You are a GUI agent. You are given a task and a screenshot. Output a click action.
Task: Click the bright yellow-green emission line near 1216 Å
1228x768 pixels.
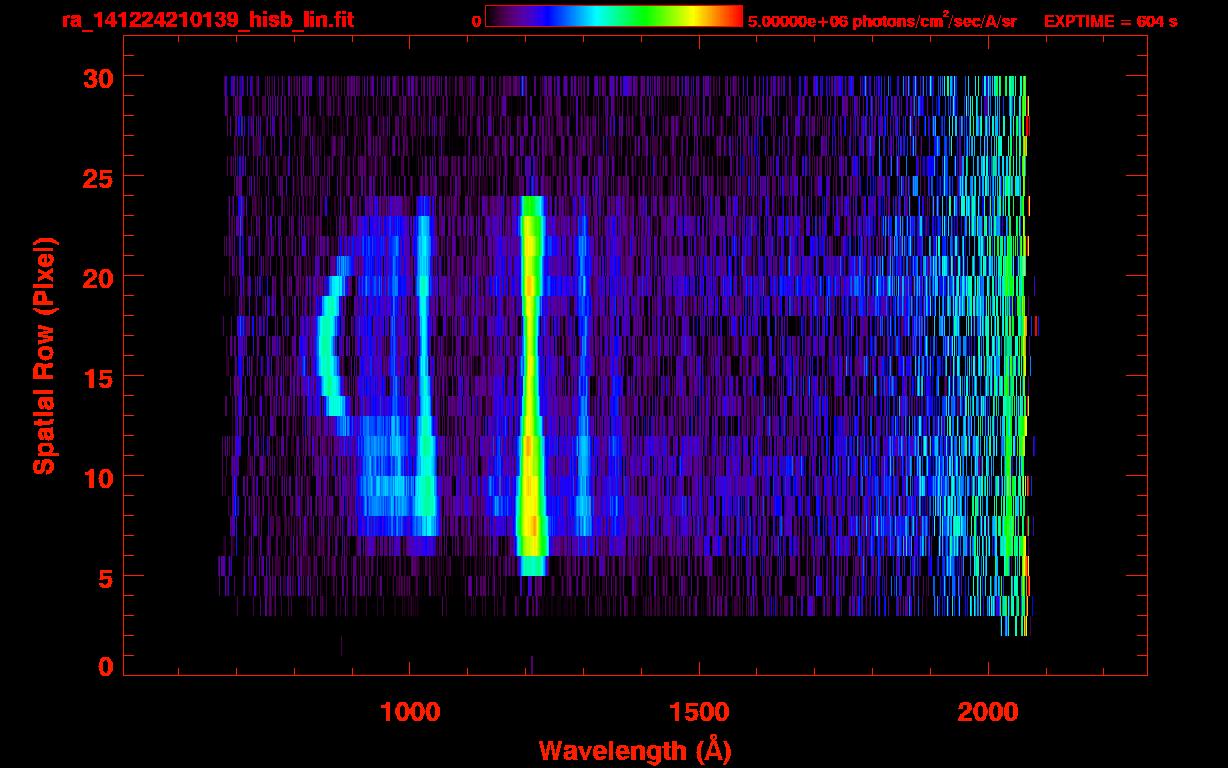(532, 386)
